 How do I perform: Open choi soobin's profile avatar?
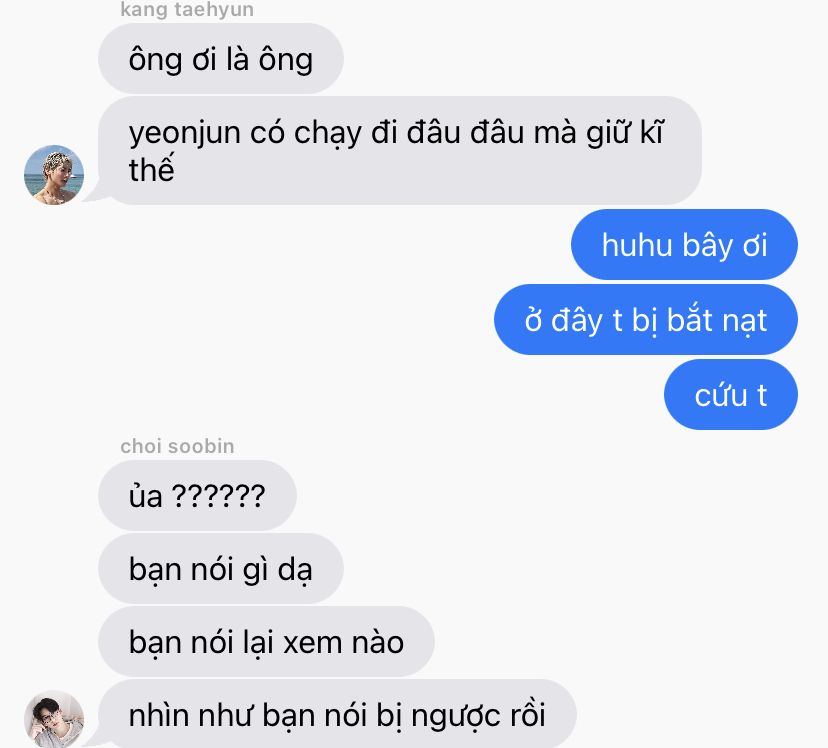(x=54, y=719)
